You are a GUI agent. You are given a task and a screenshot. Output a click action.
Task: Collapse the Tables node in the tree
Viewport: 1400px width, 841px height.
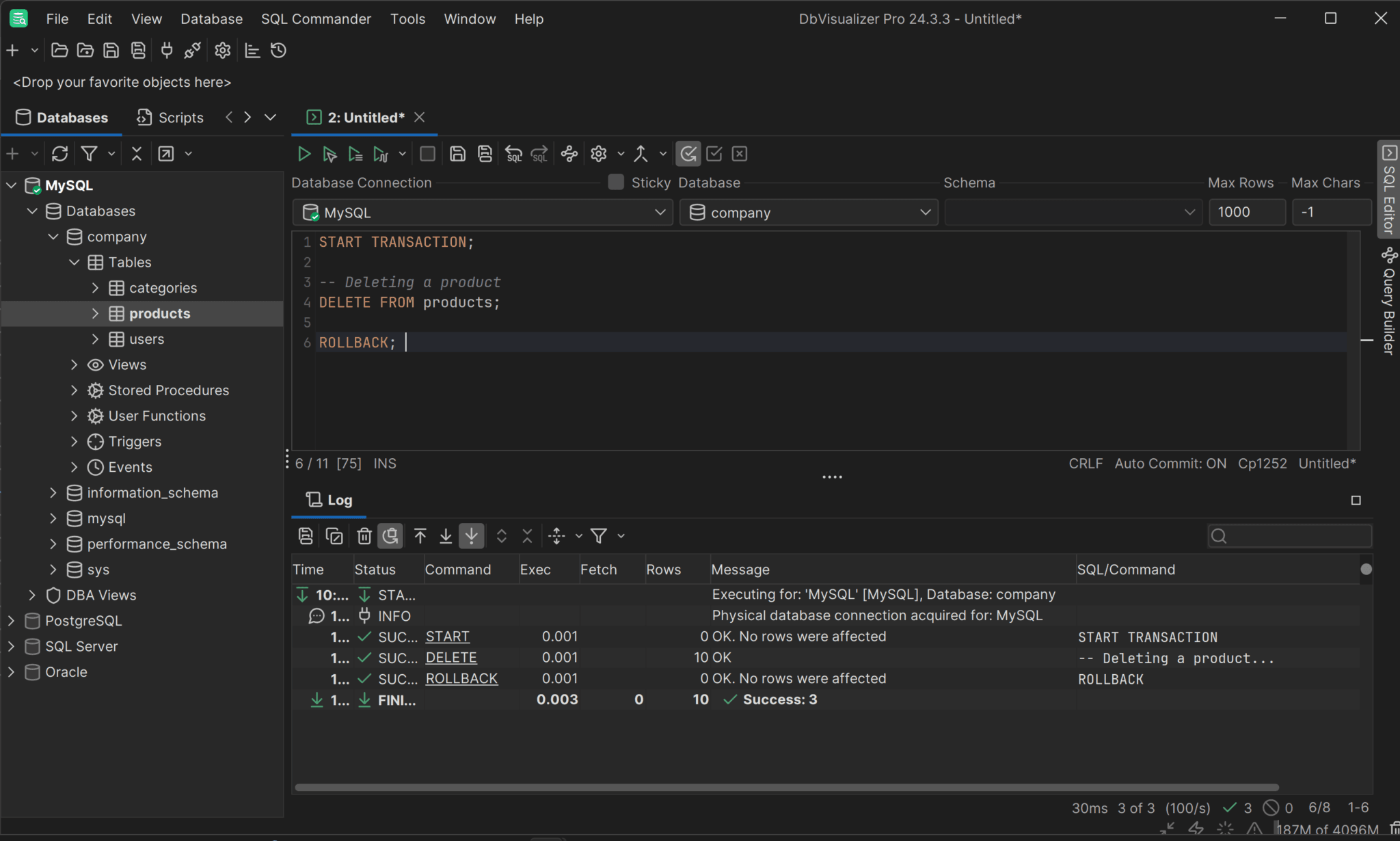pyautogui.click(x=74, y=262)
